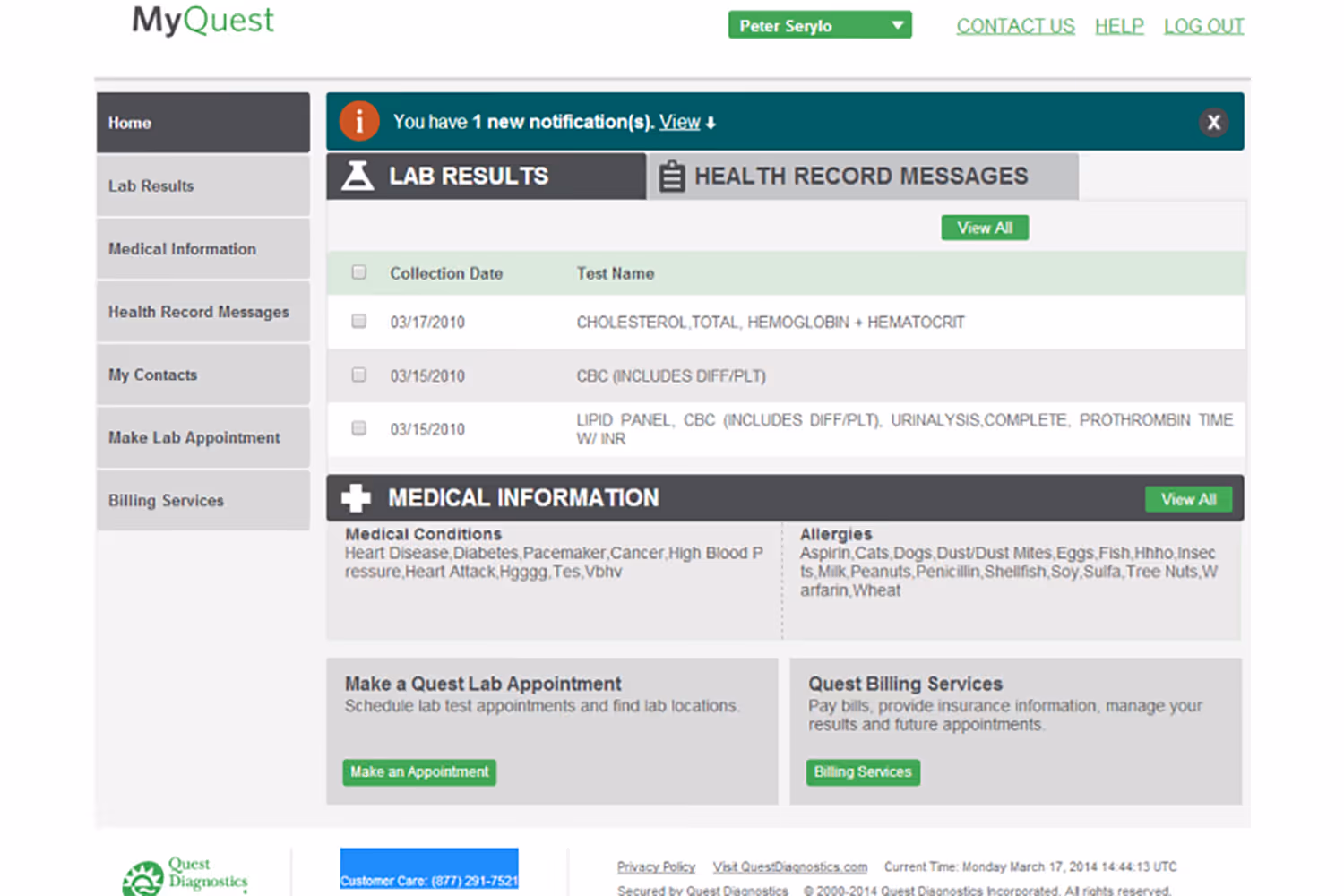Click the Collection Date column header
This screenshot has width=1344, height=896.
(x=446, y=273)
